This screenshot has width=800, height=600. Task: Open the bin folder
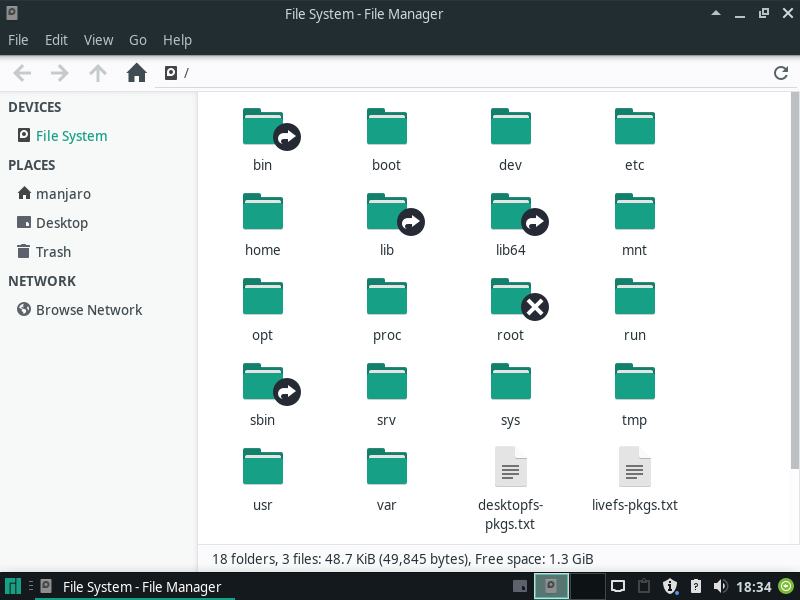coord(263,128)
